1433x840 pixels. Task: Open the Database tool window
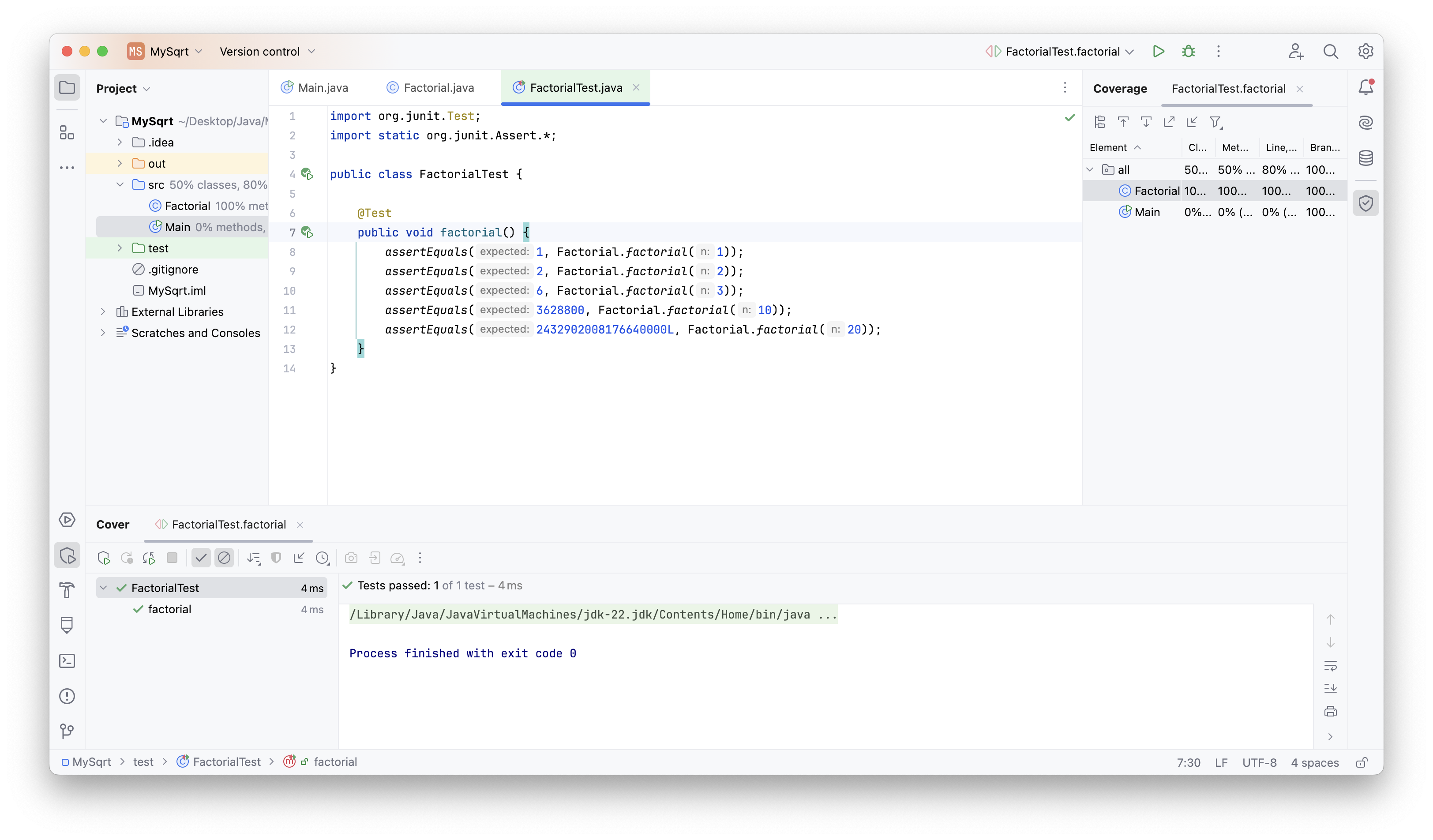tap(1366, 158)
